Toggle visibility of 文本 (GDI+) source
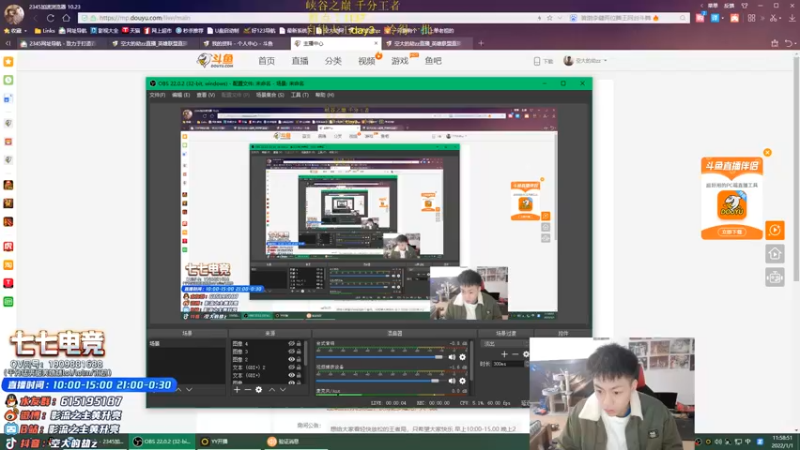 tap(291, 375)
